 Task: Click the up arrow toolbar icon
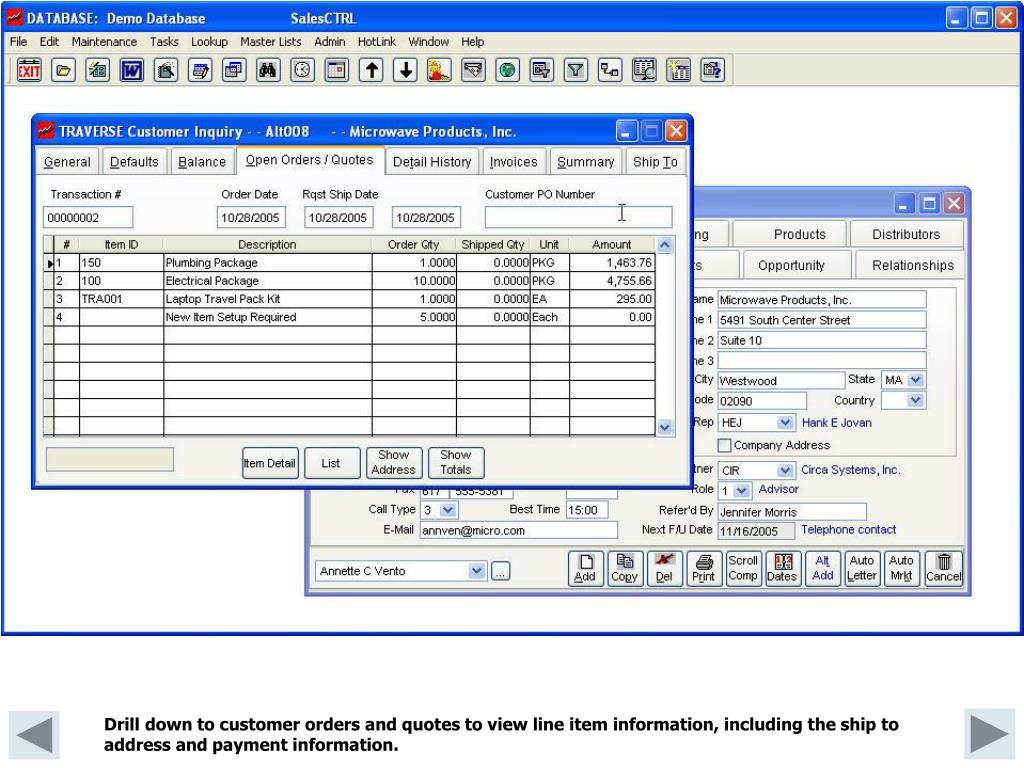click(371, 70)
